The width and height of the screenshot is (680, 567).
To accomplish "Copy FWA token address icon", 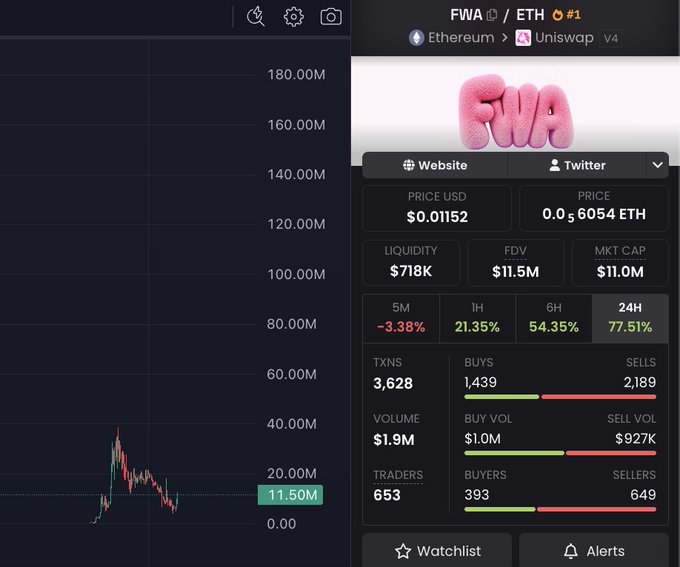I will [x=492, y=15].
